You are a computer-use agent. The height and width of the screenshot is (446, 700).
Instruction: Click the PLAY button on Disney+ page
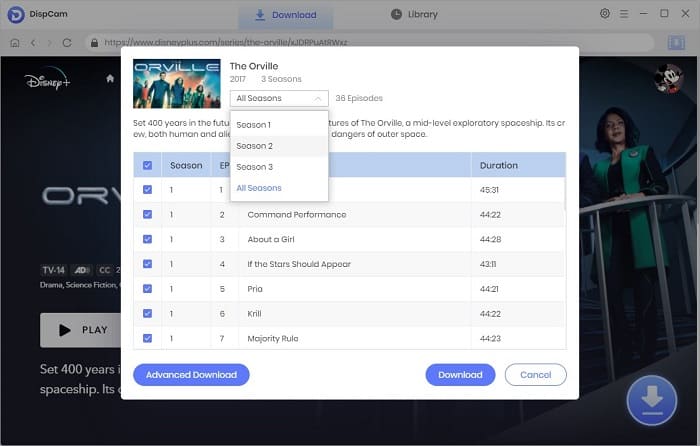tap(80, 330)
